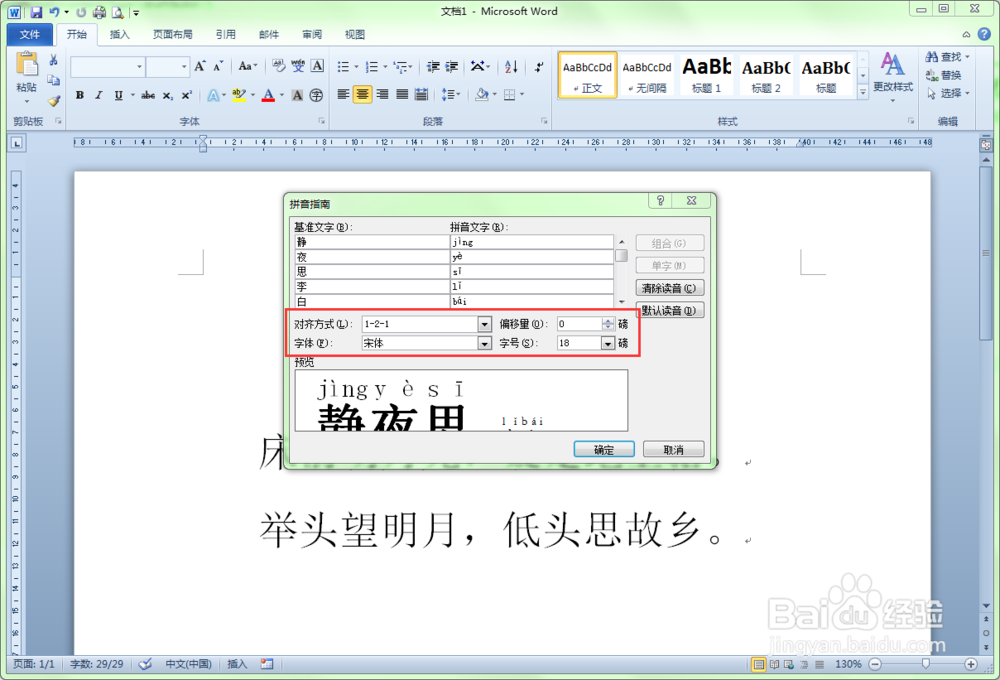The width and height of the screenshot is (1000, 680).
Task: Click the Grow Font icon
Action: [200, 66]
